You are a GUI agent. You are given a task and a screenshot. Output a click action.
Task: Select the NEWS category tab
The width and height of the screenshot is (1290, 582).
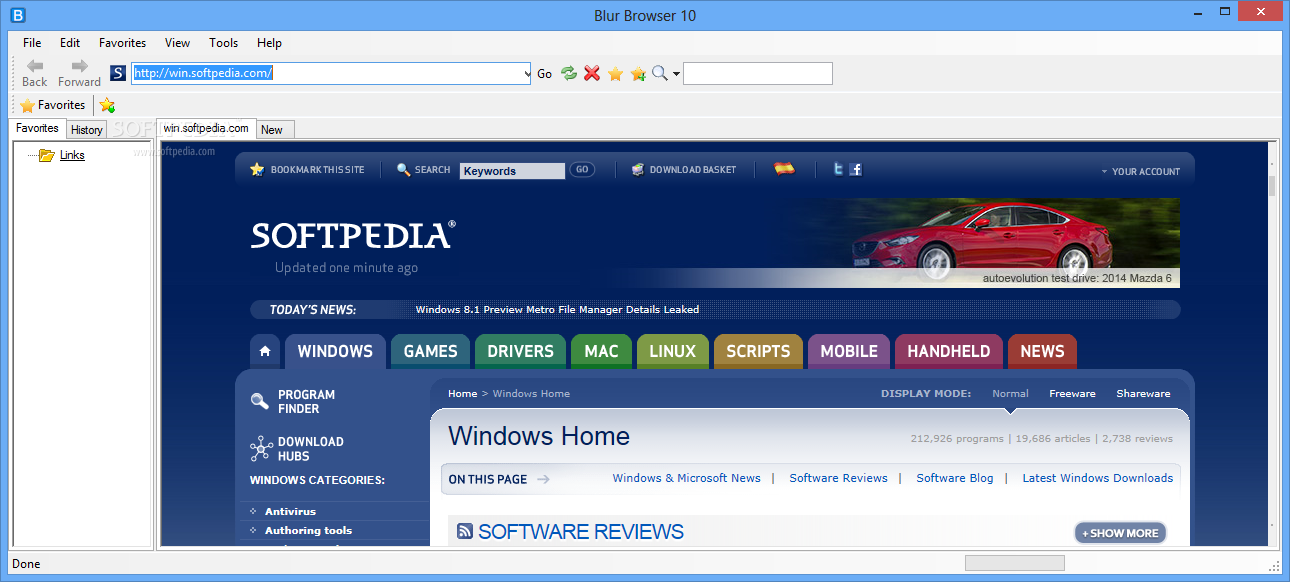pyautogui.click(x=1042, y=351)
